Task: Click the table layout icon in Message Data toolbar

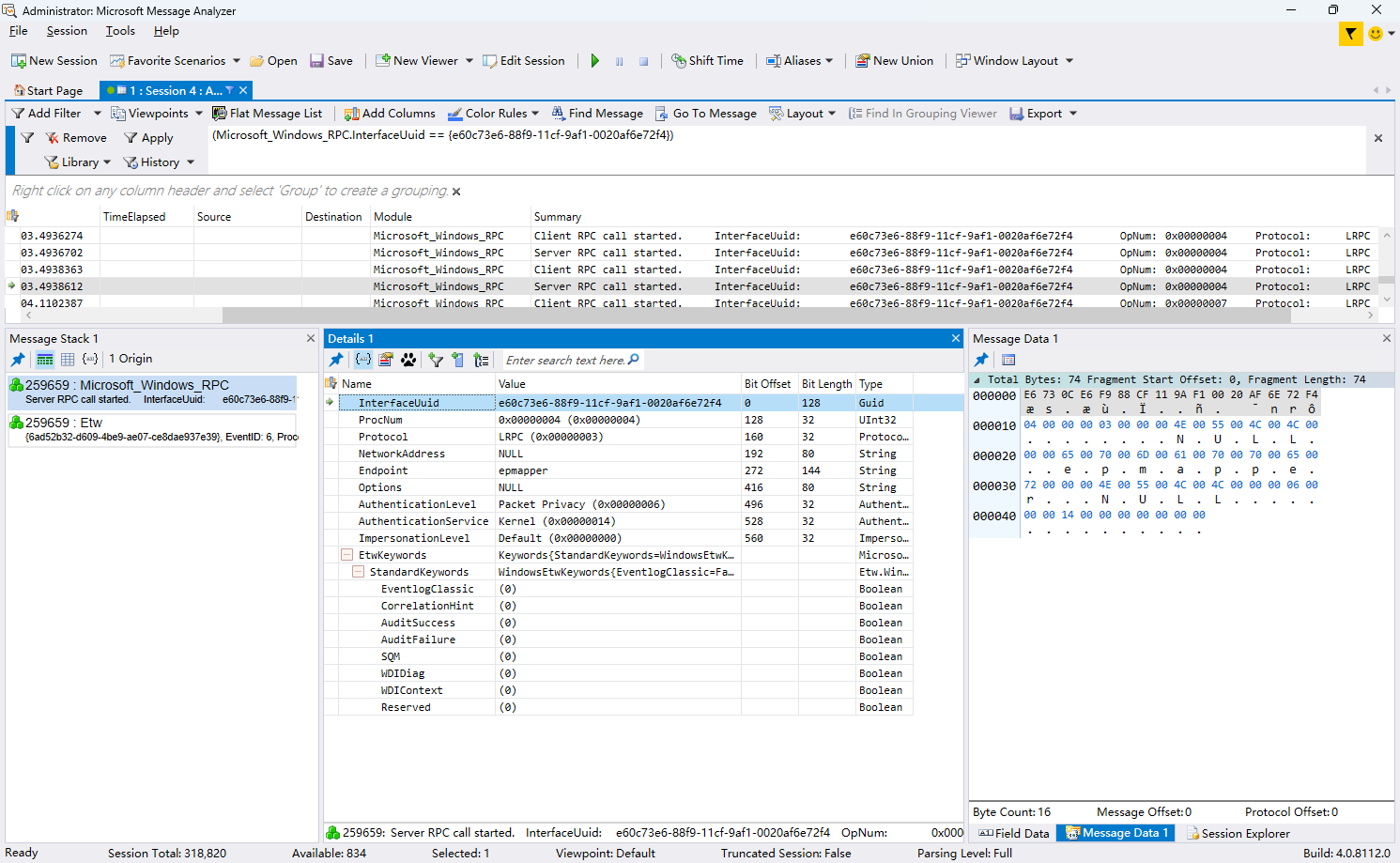Action: pos(1008,360)
